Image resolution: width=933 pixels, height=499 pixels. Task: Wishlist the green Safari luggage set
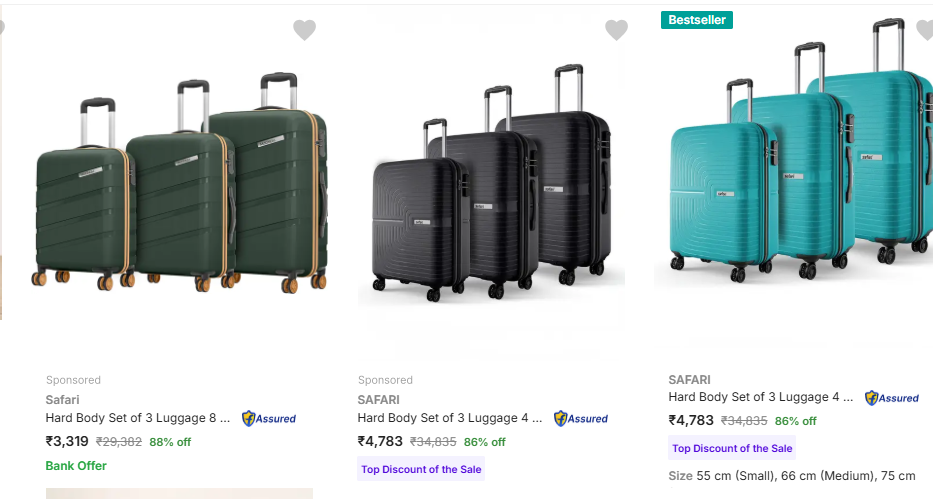point(304,30)
